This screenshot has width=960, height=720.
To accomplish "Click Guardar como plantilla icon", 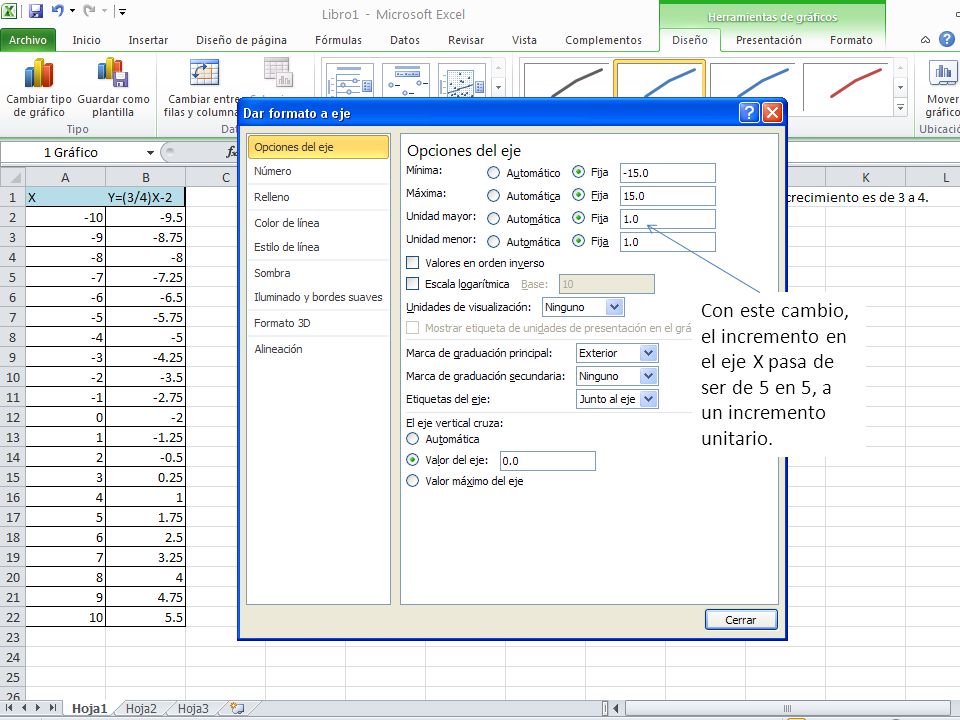I will [x=113, y=72].
